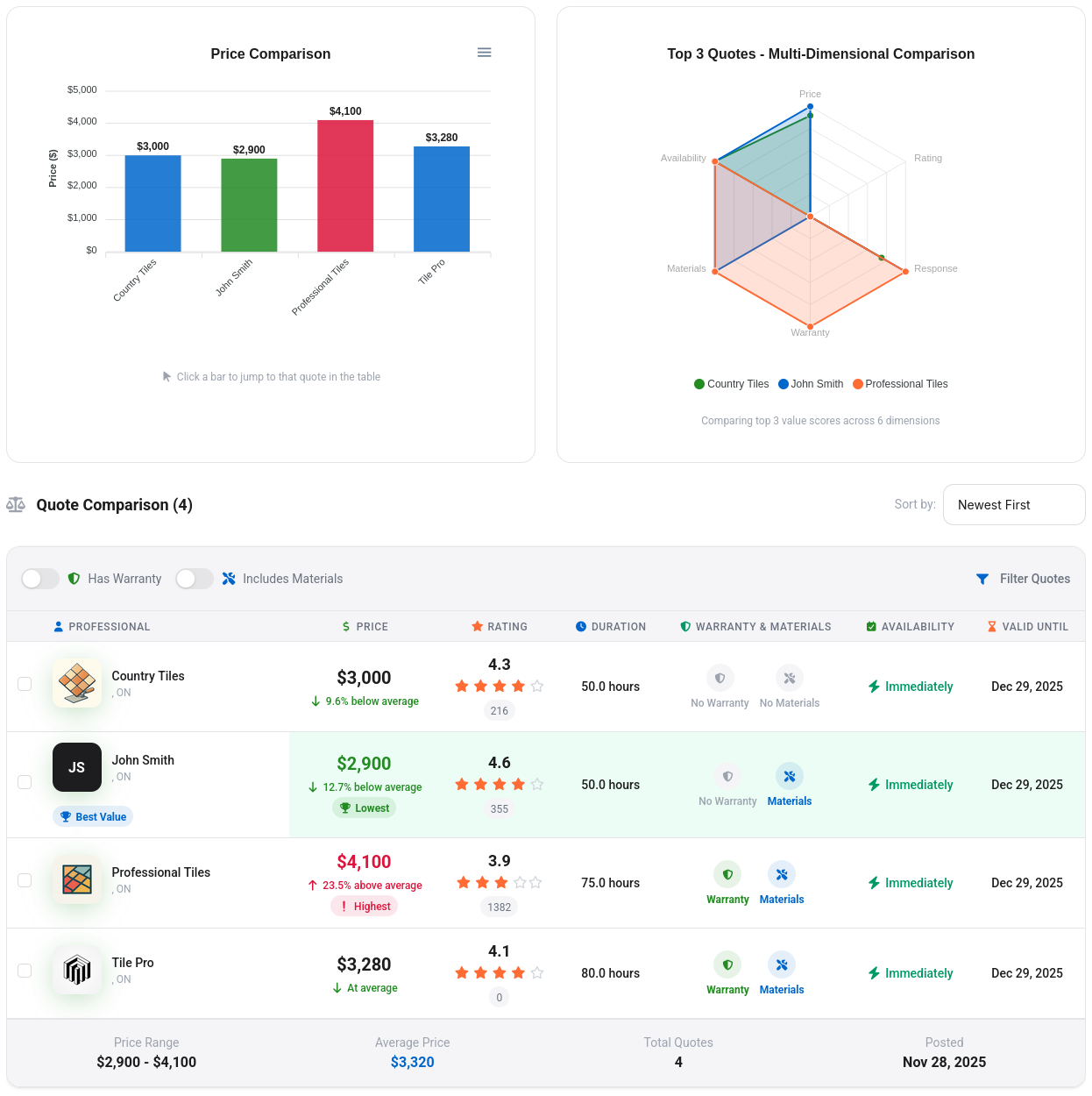This screenshot has height=1096, width=1092.
Task: Click the green Country Tiles legend swatch
Action: 698,383
